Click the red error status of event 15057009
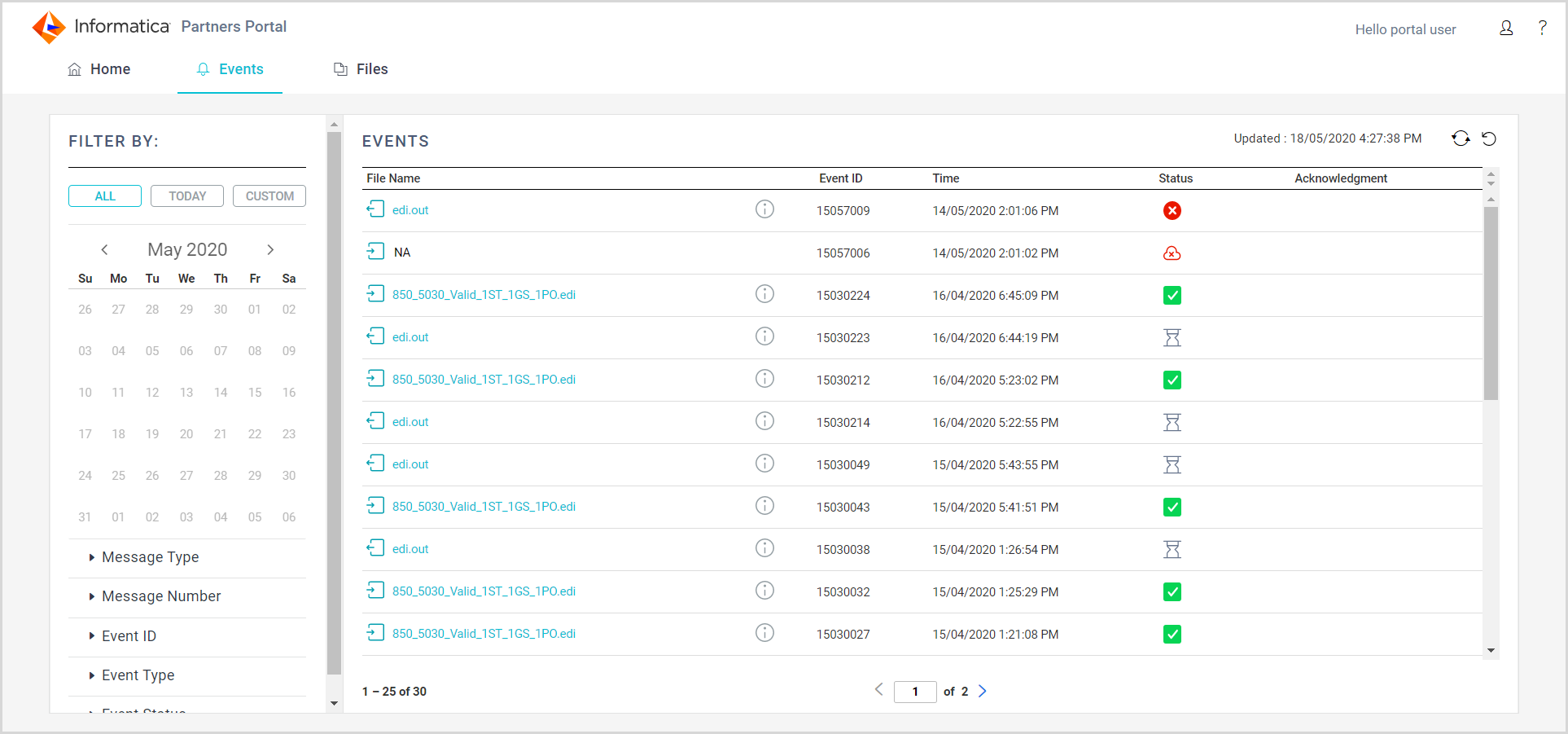 [x=1172, y=211]
